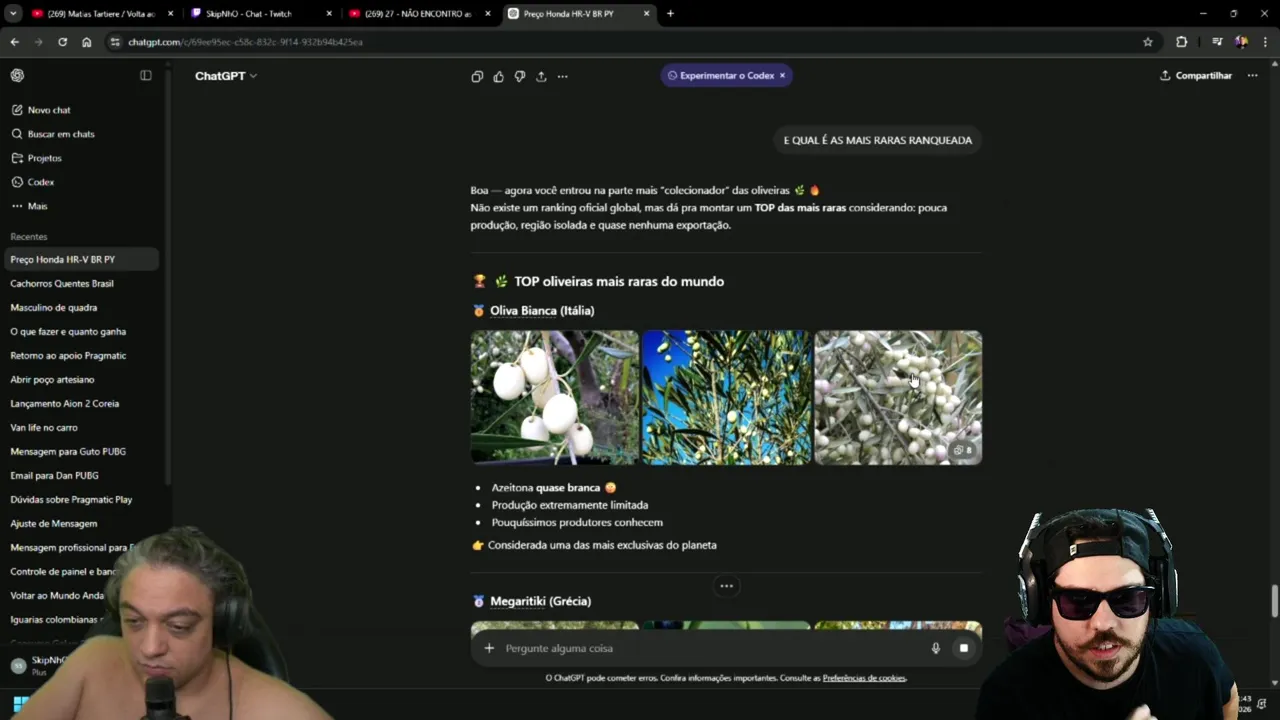
Task: Open the tab search dropdown arrow
Action: tap(12, 13)
